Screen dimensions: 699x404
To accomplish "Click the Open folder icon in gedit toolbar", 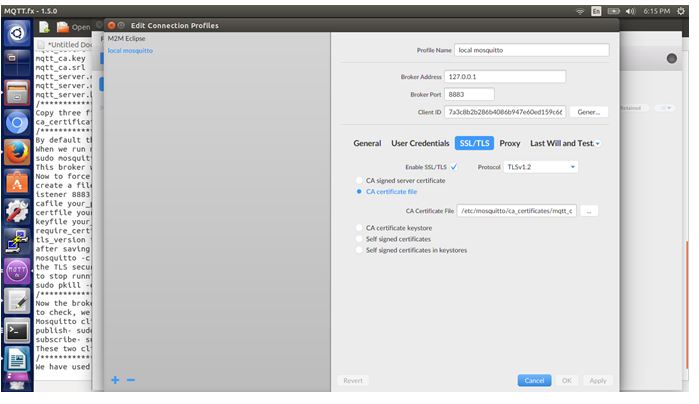I will (x=63, y=27).
